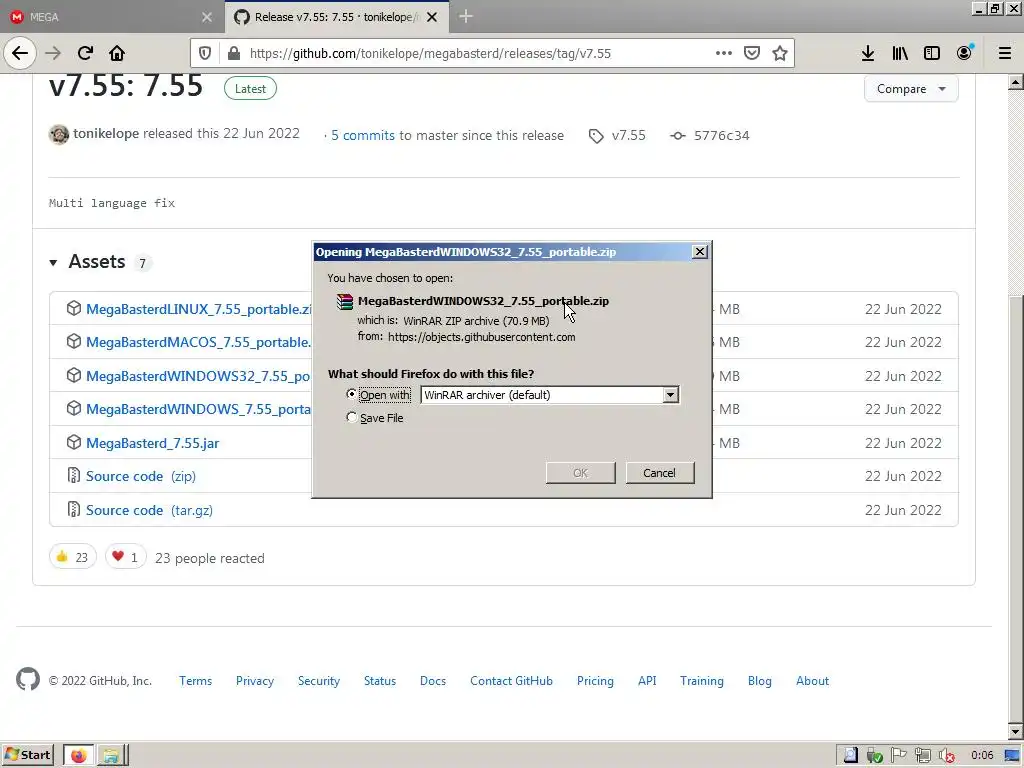This screenshot has height=768, width=1024.
Task: Open the WinRAR archiver application dropdown
Action: [550, 394]
